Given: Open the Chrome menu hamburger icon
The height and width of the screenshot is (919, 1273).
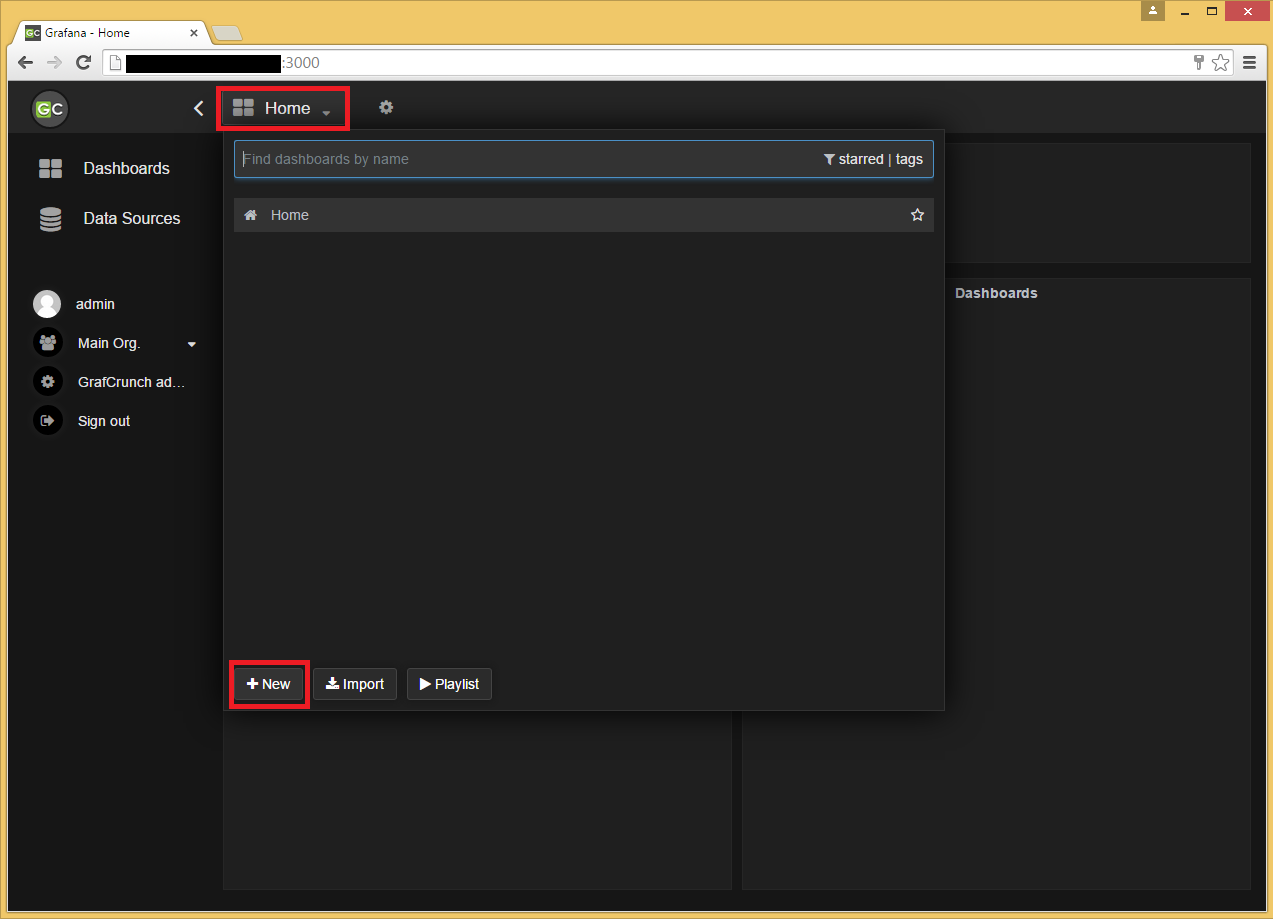Looking at the screenshot, I should (1249, 62).
